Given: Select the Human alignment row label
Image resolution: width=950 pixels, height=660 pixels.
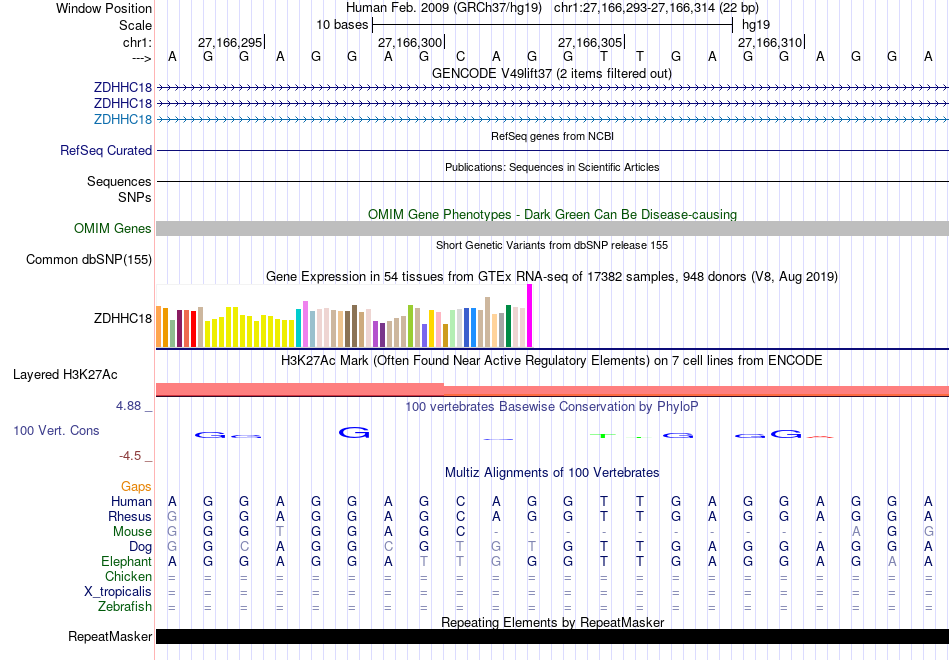Looking at the screenshot, I should [x=131, y=502].
